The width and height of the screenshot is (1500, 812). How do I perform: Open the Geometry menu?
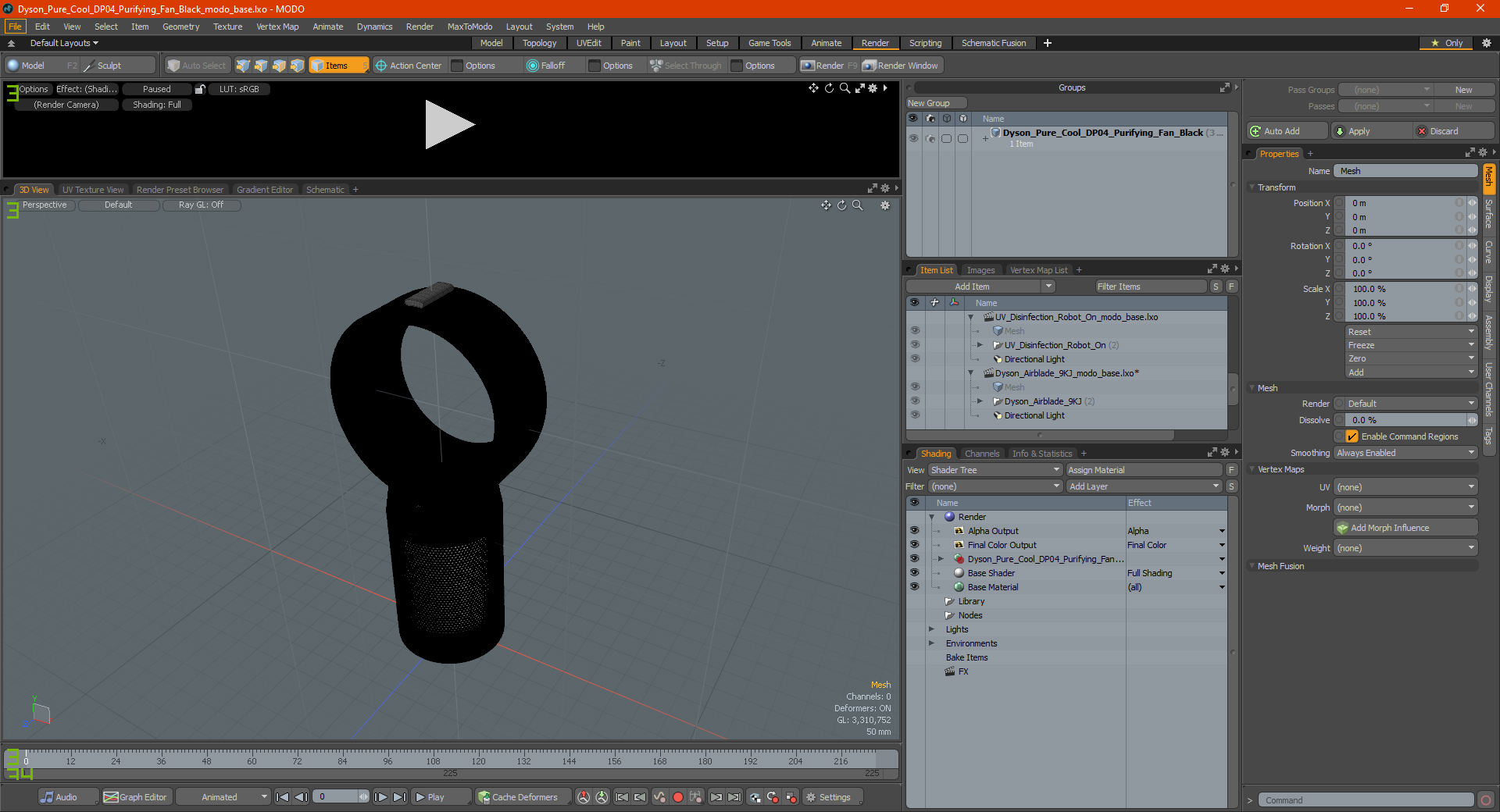pos(180,27)
